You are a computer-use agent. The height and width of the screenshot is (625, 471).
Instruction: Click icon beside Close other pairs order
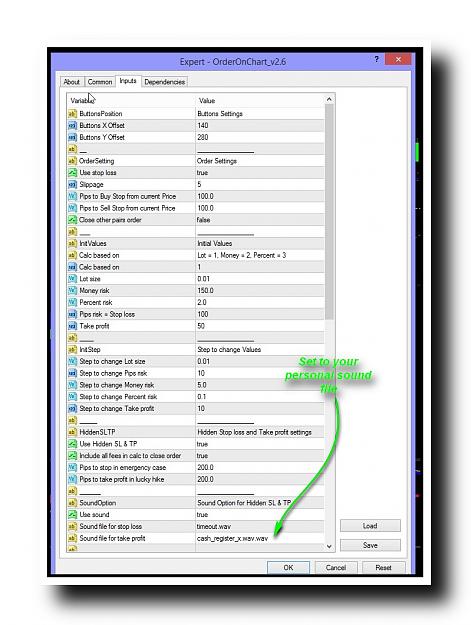[x=72, y=220]
